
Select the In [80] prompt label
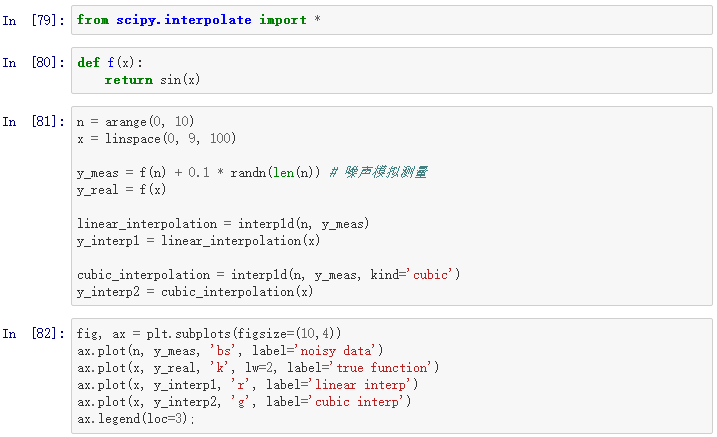[x=33, y=62]
